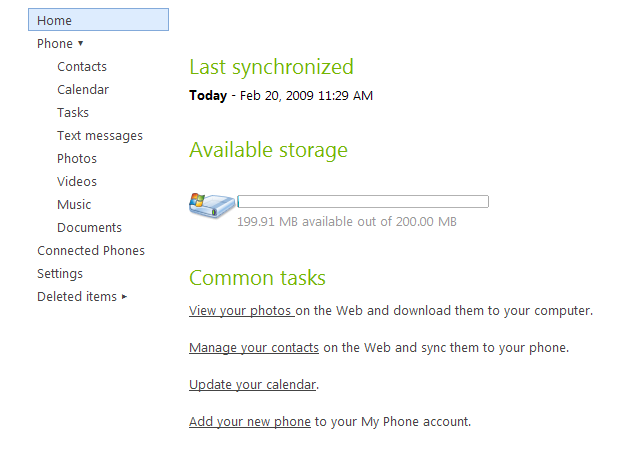Click the Add your new phone link
Image resolution: width=633 pixels, height=455 pixels.
click(250, 422)
